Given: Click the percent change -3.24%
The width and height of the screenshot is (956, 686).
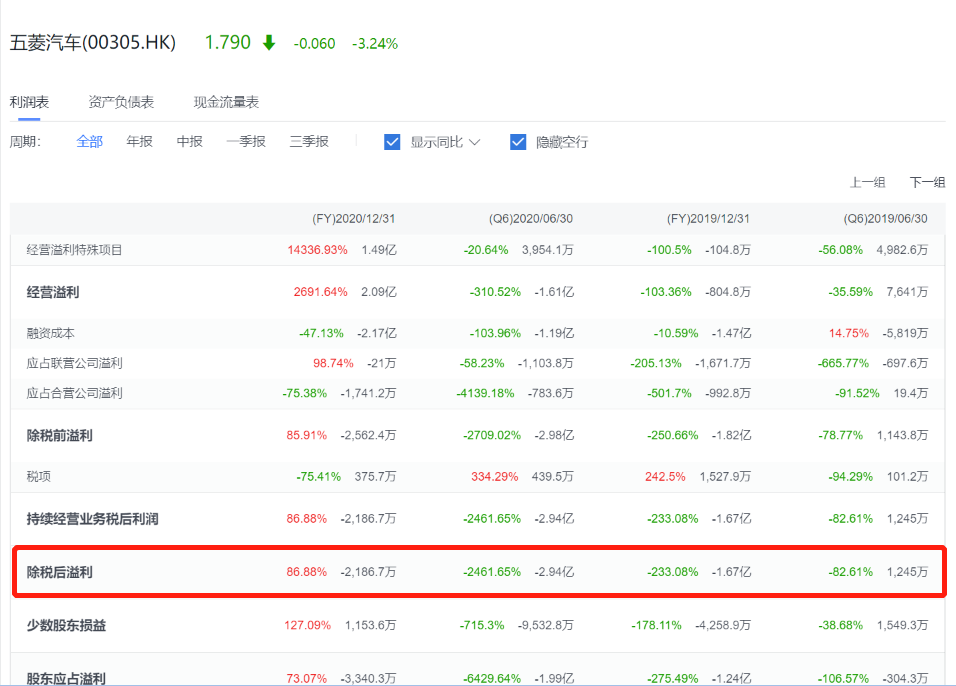Looking at the screenshot, I should click(x=375, y=44).
